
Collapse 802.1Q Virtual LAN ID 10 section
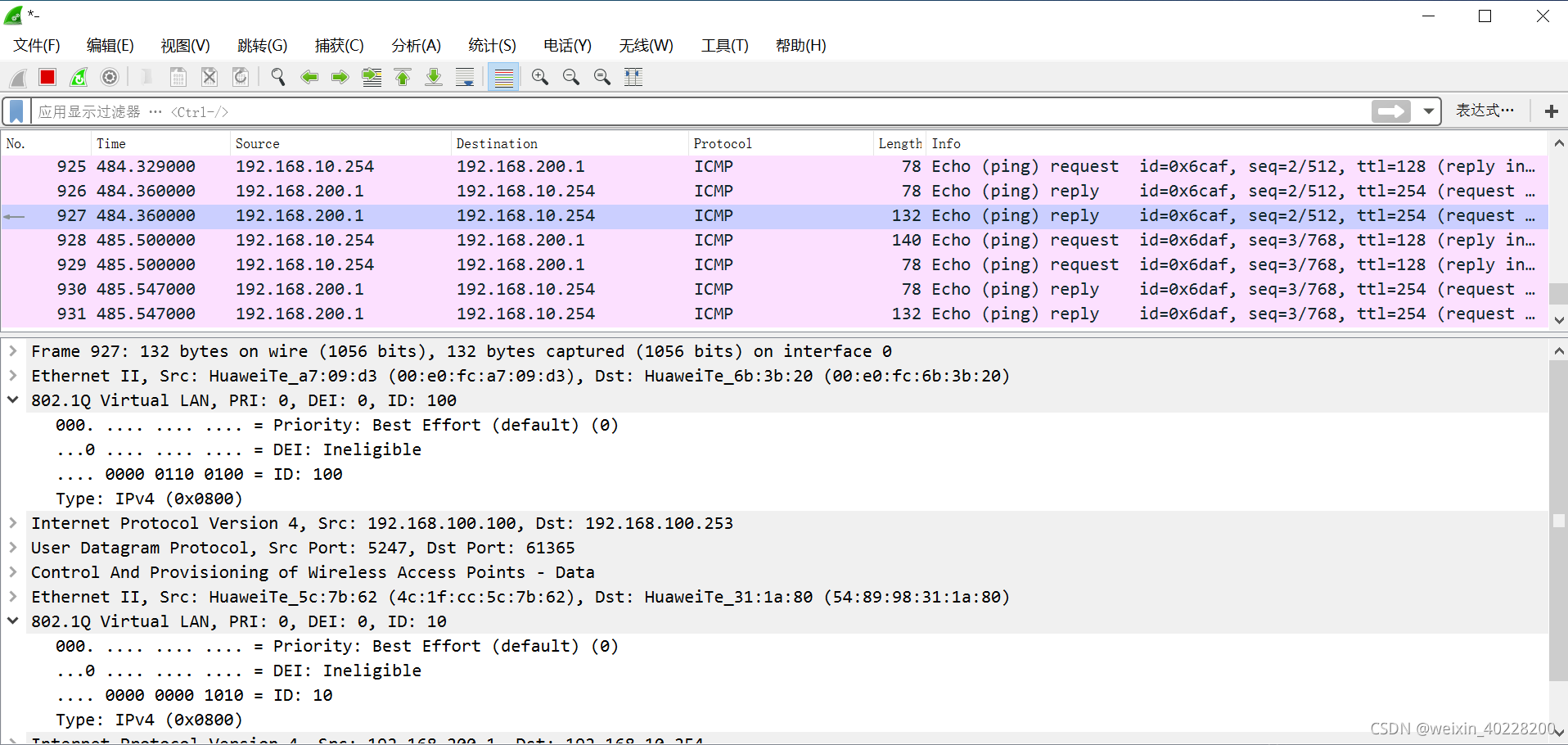(x=13, y=621)
